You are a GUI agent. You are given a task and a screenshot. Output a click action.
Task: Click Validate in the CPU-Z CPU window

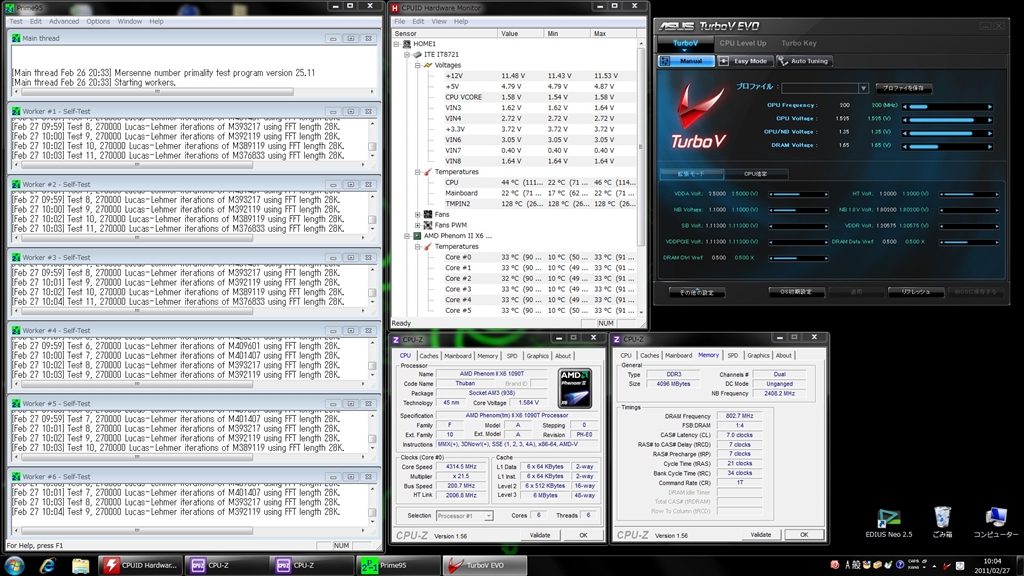[540, 535]
